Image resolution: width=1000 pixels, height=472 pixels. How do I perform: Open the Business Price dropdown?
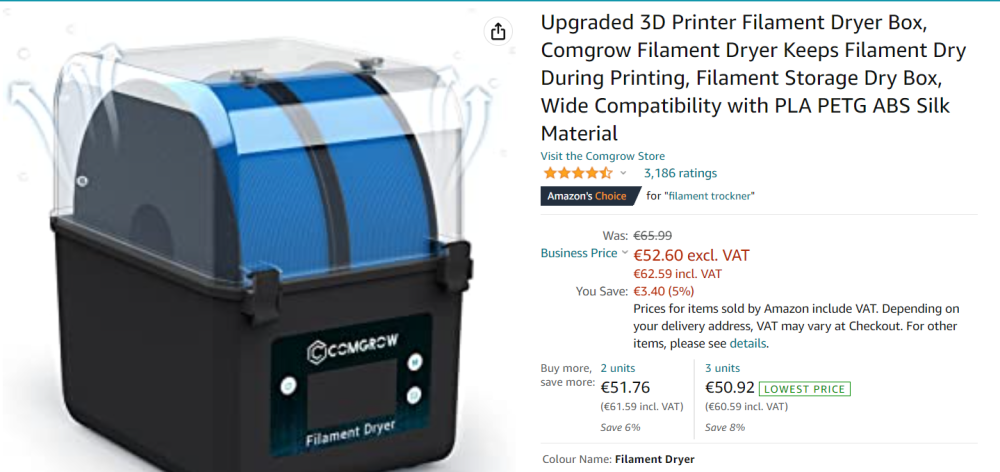tap(584, 253)
